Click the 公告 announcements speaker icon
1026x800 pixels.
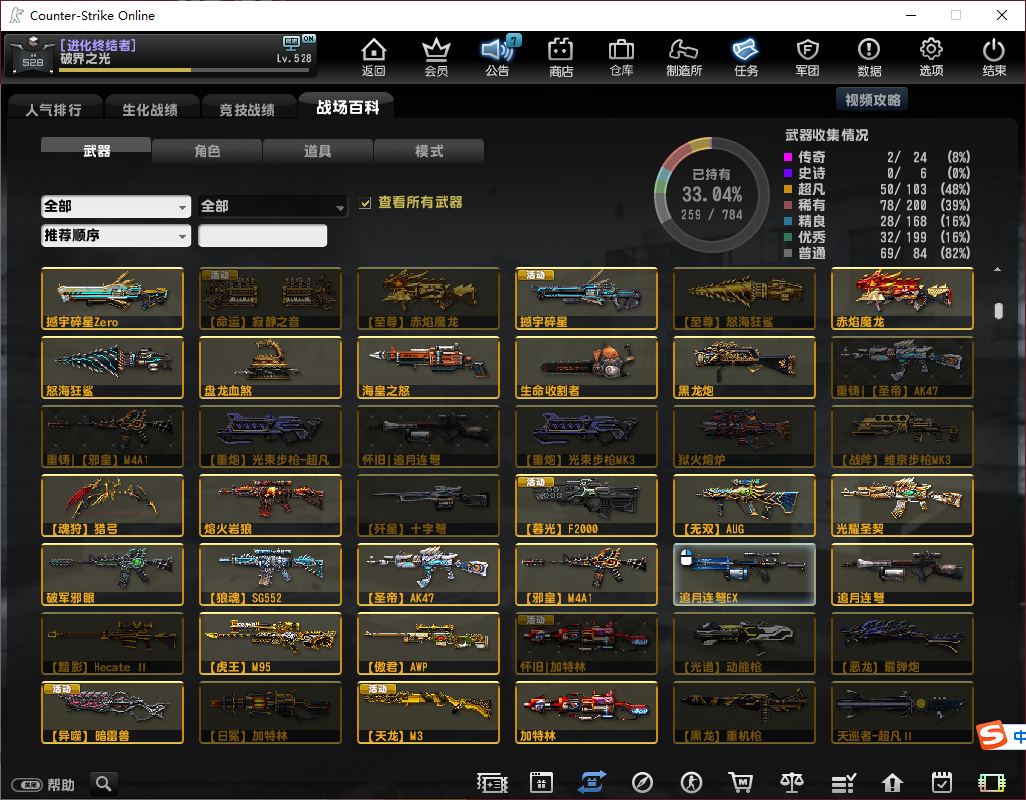point(497,57)
